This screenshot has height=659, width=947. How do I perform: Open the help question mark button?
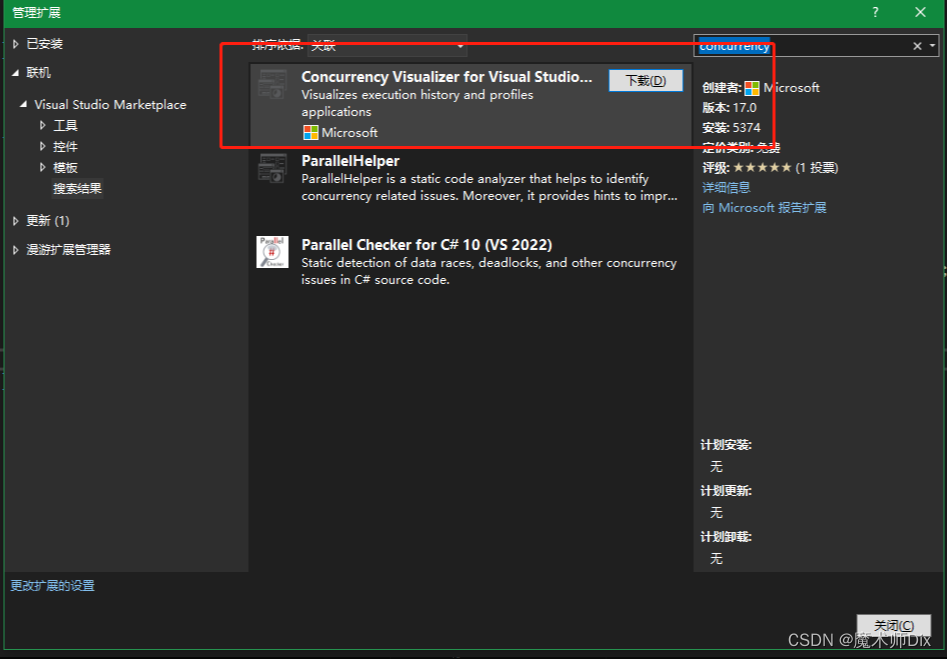875,12
